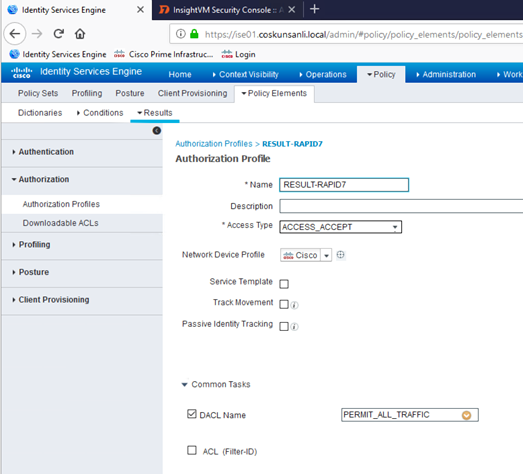Screen dimensions: 523x474
Task: Click the Description input field
Action: coord(401,206)
